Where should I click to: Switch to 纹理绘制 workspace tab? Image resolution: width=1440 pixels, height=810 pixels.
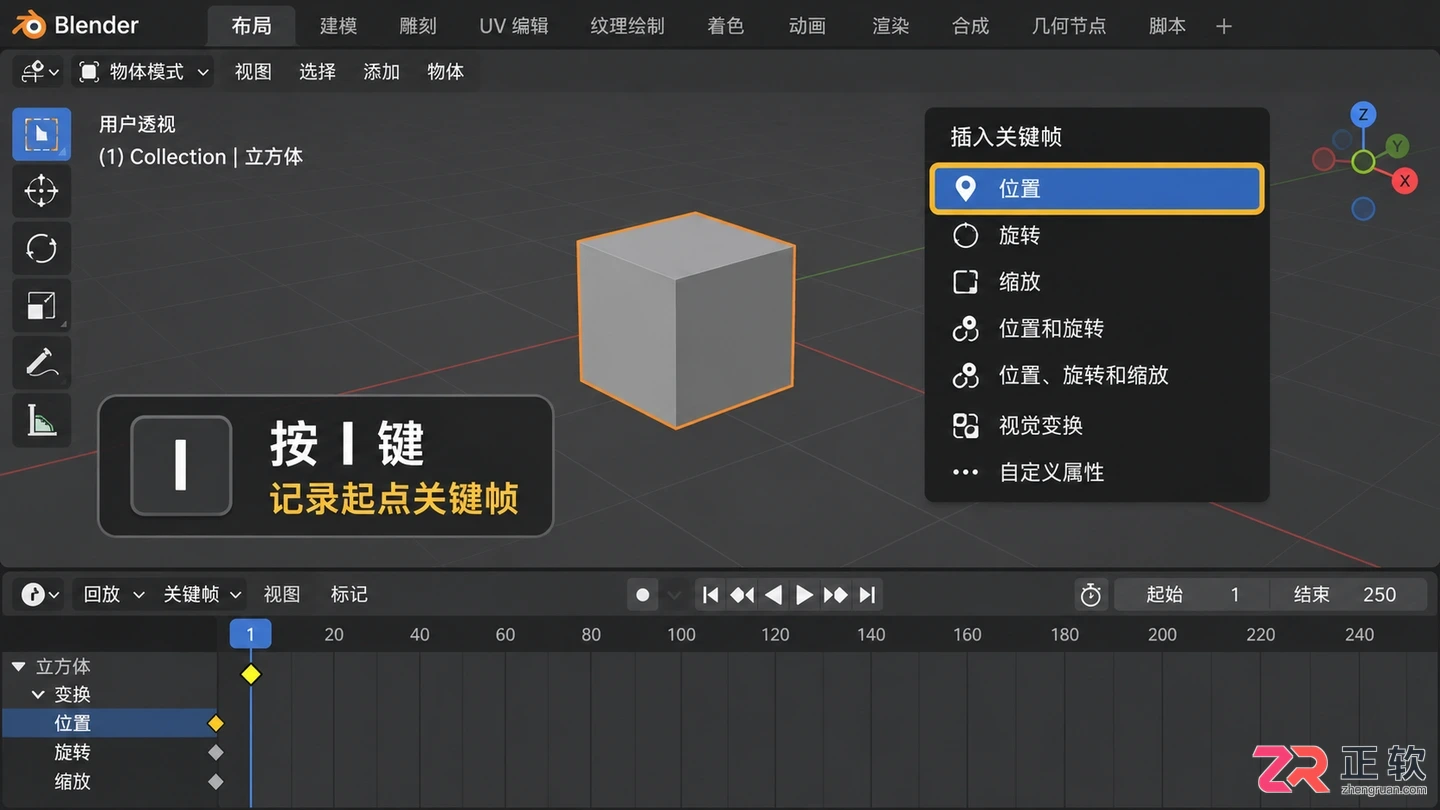pos(627,26)
